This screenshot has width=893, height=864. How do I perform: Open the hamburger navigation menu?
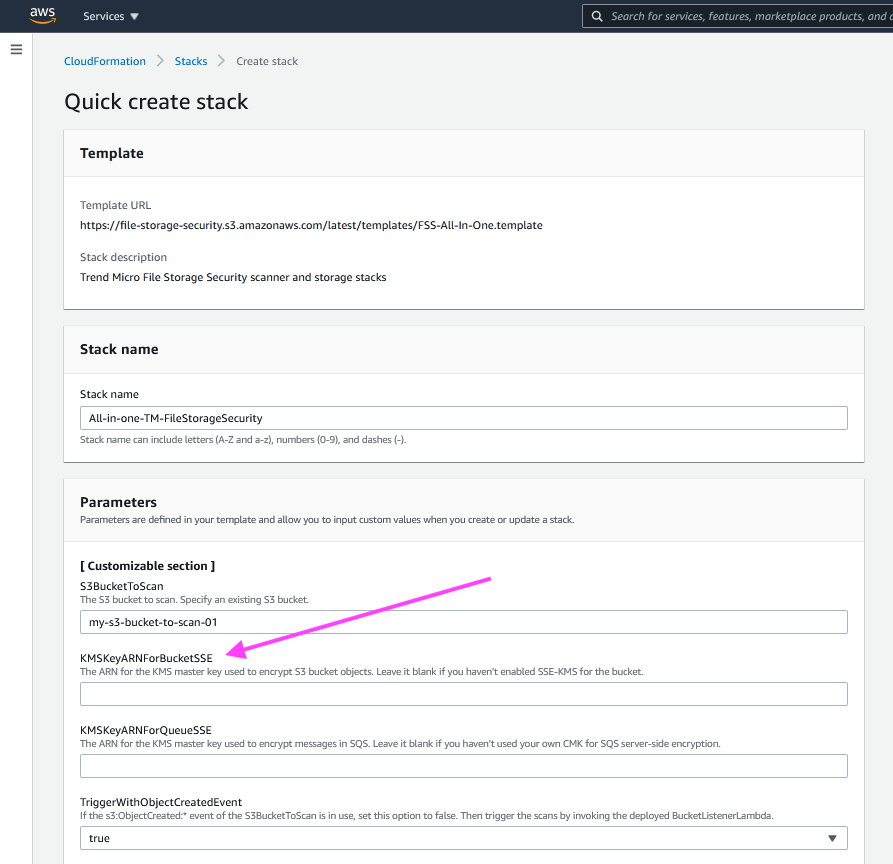click(x=16, y=49)
